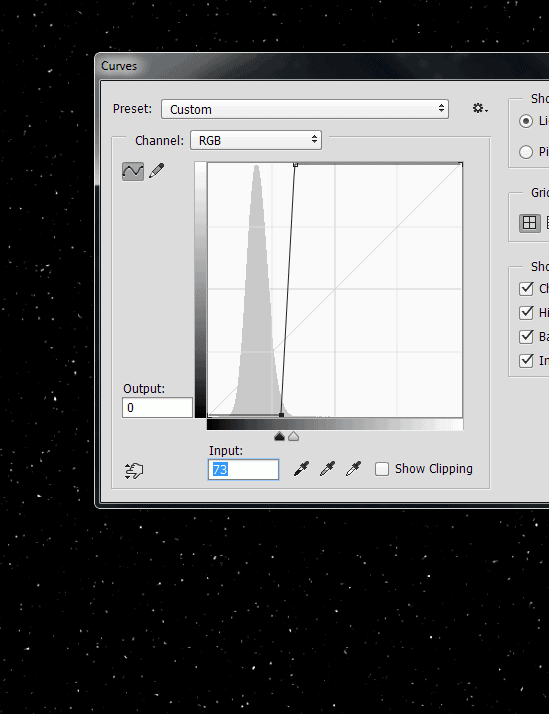
Task: Uncheck the Histogram show checkbox
Action: coord(526,312)
